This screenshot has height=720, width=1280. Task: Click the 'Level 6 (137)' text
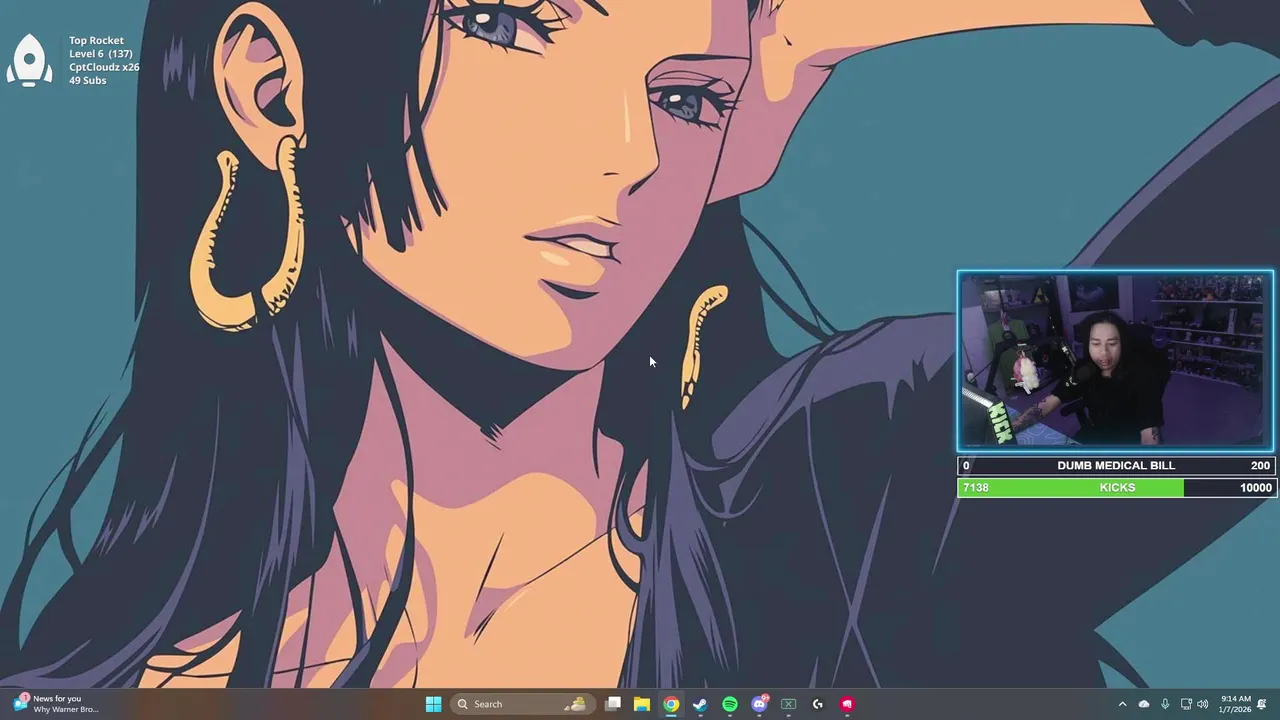tap(101, 54)
